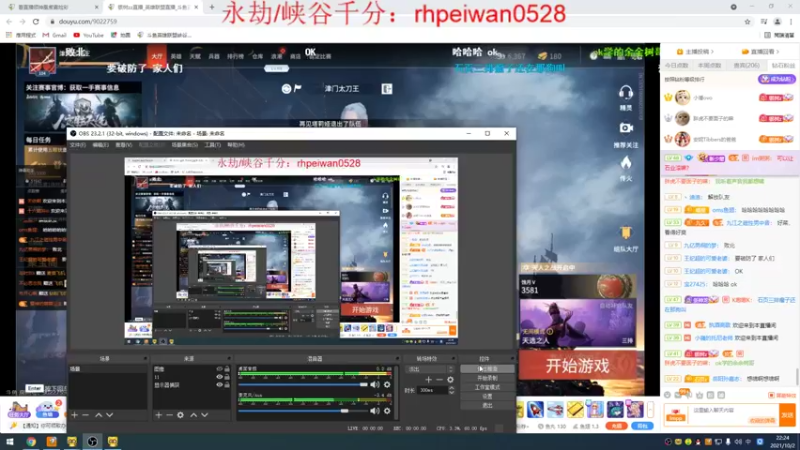The image size is (800, 450).
Task: Send the rocket gift in Douyu gift bar
Action: coord(535,409)
